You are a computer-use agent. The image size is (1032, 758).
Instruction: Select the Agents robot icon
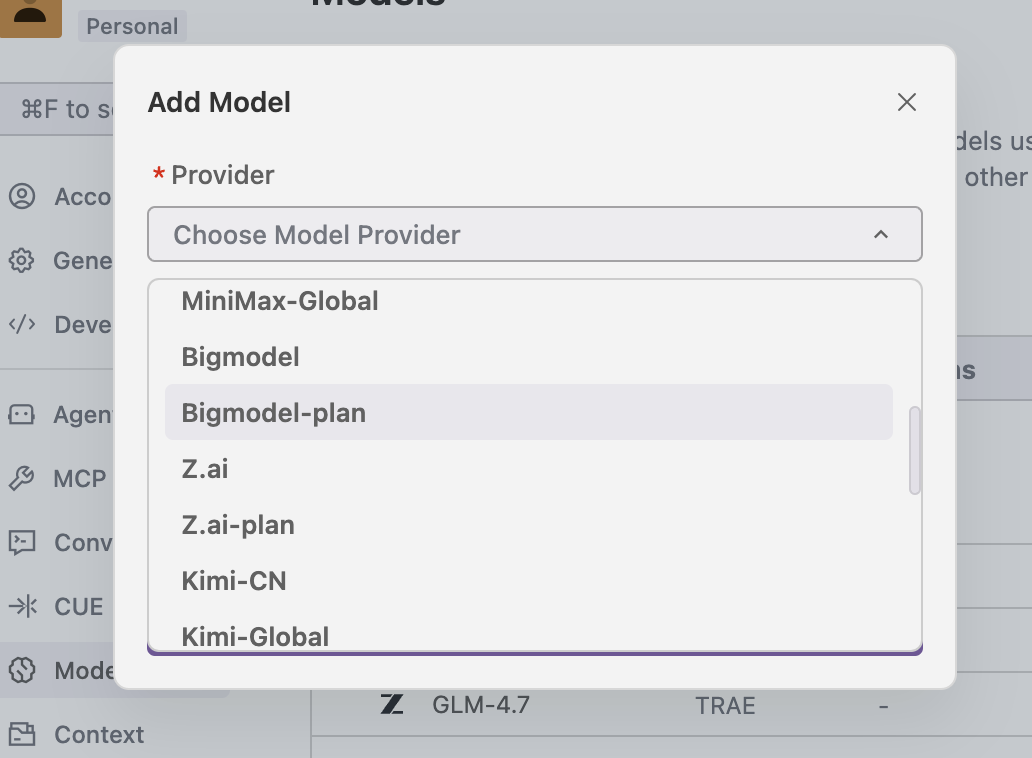[x=22, y=414]
